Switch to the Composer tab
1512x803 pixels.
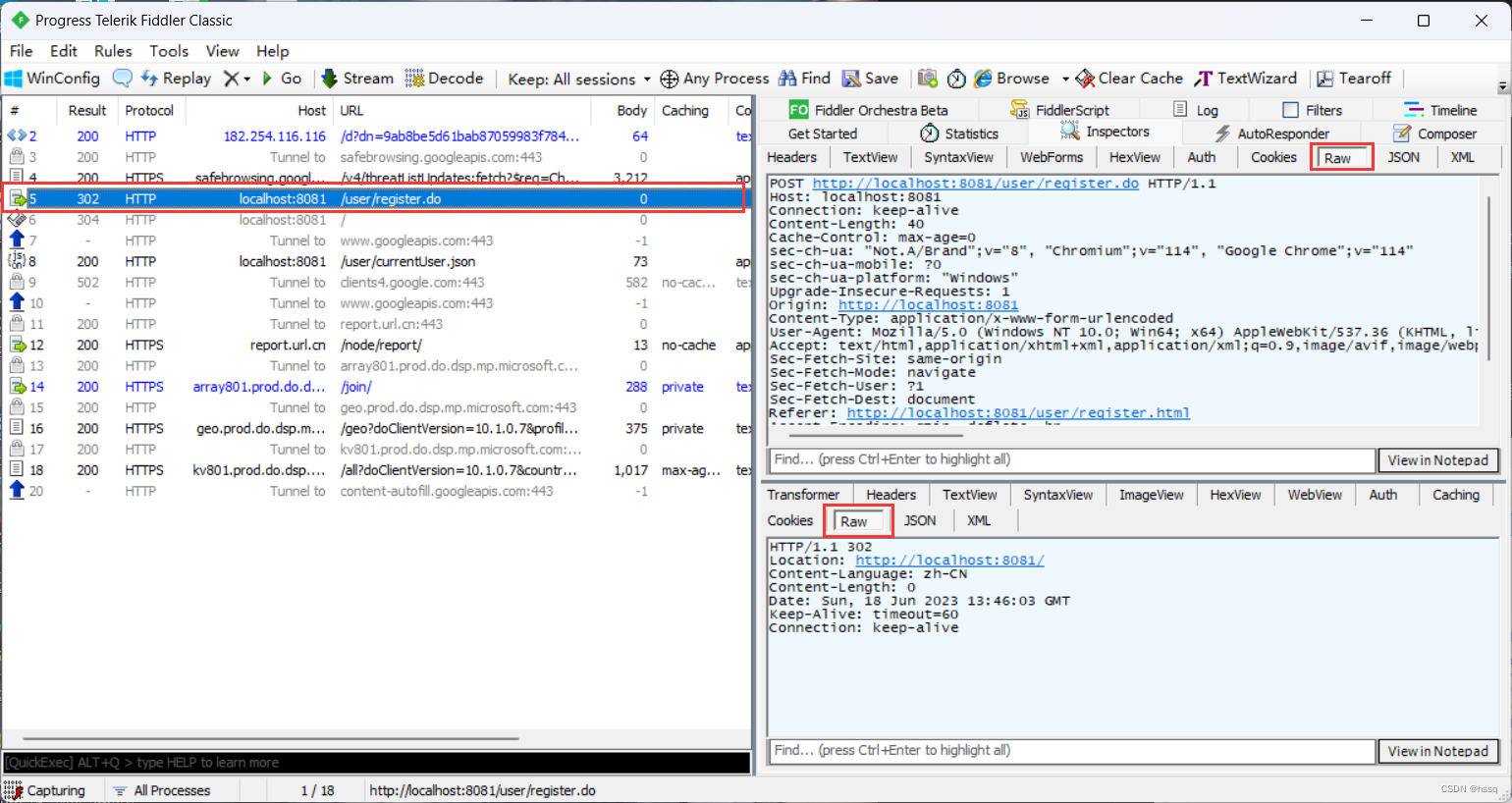1434,134
